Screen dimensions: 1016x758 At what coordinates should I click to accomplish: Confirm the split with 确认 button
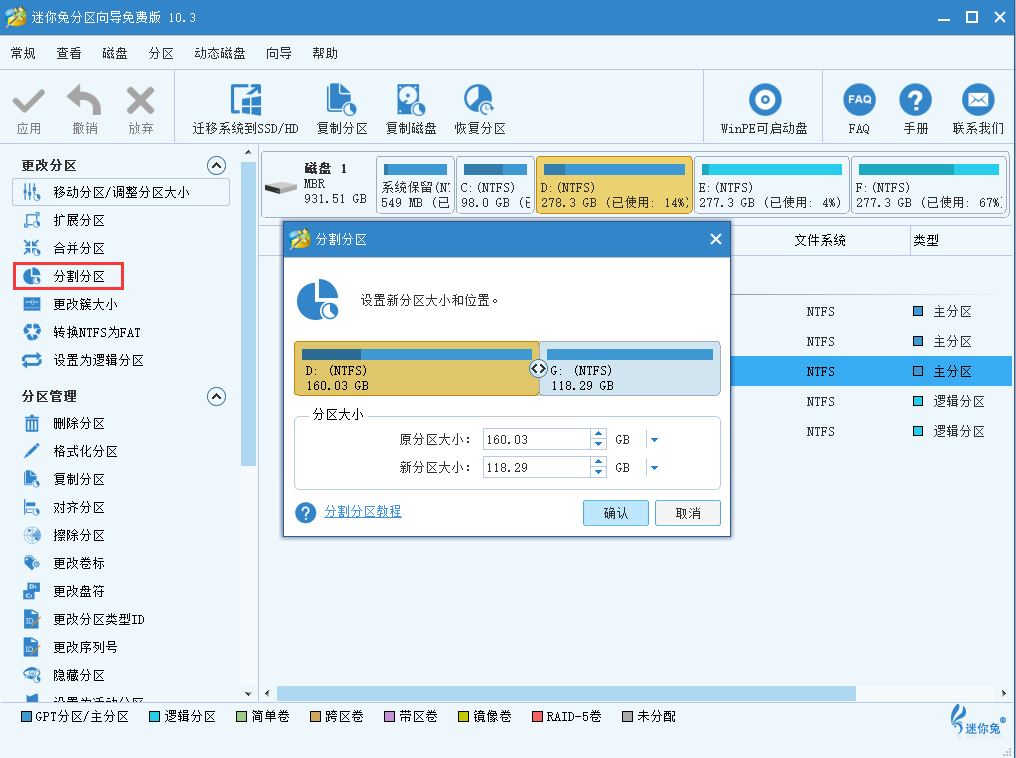[616, 513]
